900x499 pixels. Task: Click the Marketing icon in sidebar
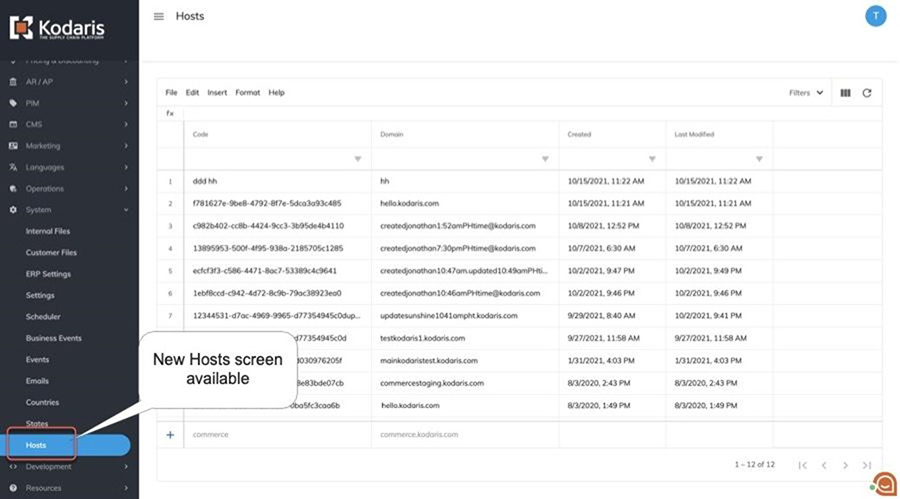point(13,146)
